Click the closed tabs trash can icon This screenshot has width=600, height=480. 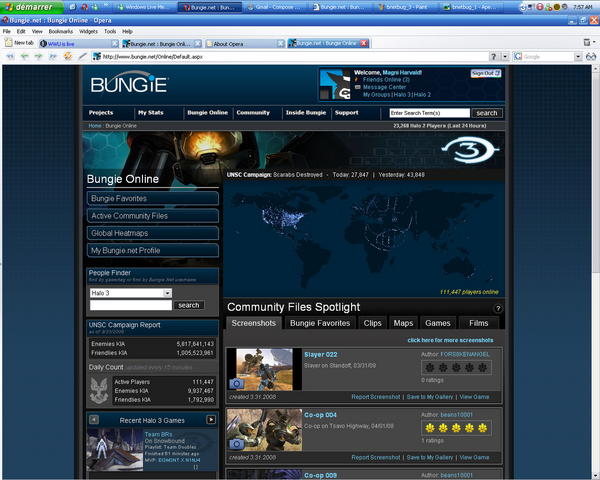click(x=587, y=42)
